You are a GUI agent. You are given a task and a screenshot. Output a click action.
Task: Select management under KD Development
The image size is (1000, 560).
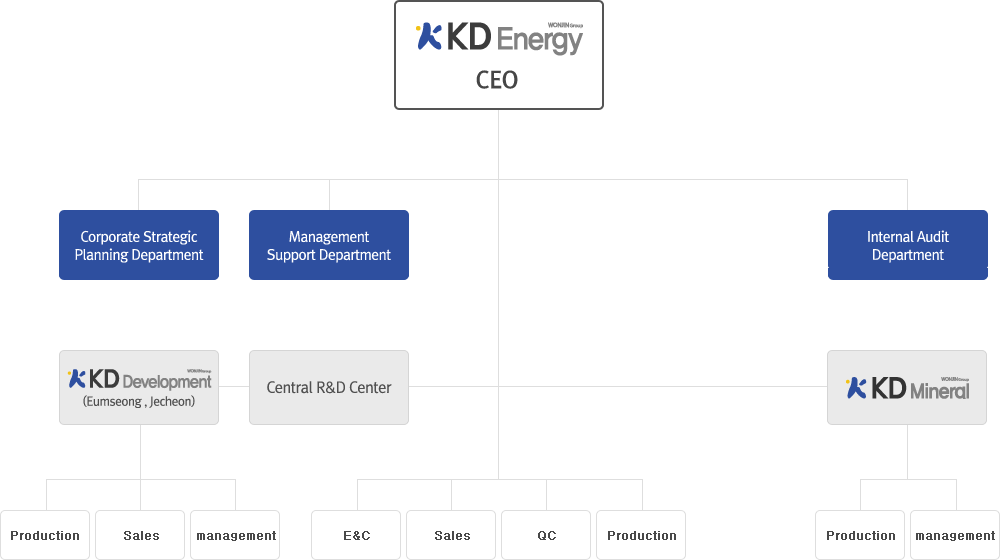click(236, 535)
